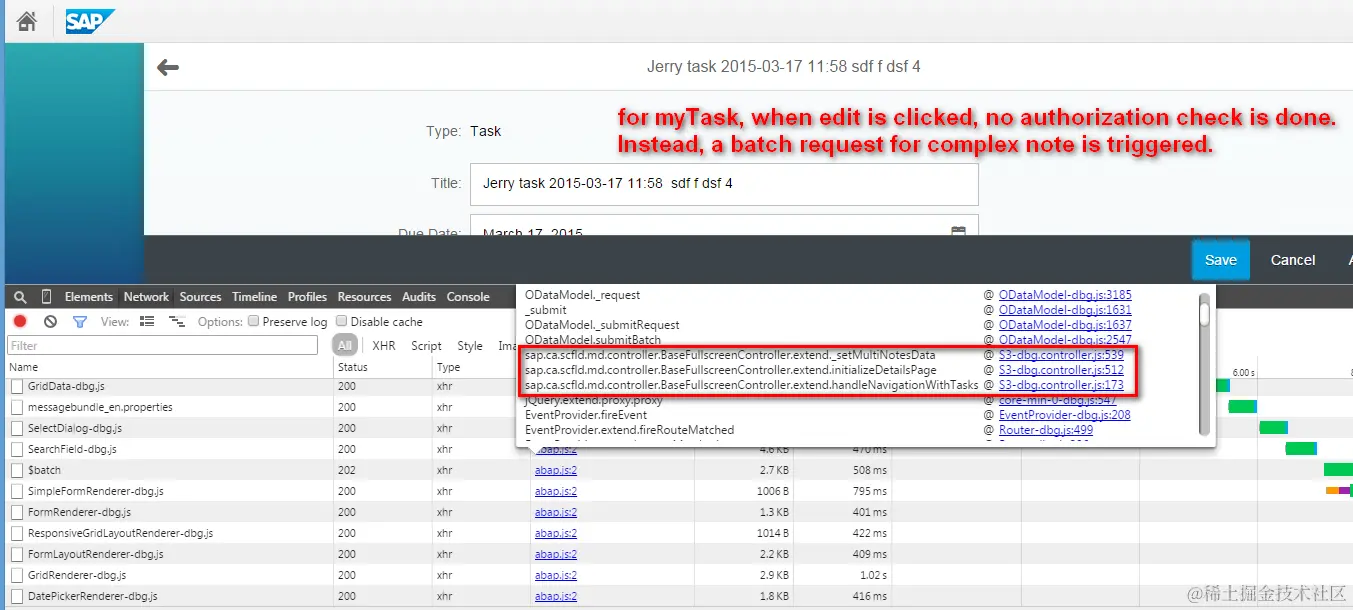Open the S3-dbg.controller.js:173 link
Image resolution: width=1353 pixels, height=610 pixels.
pos(1061,385)
